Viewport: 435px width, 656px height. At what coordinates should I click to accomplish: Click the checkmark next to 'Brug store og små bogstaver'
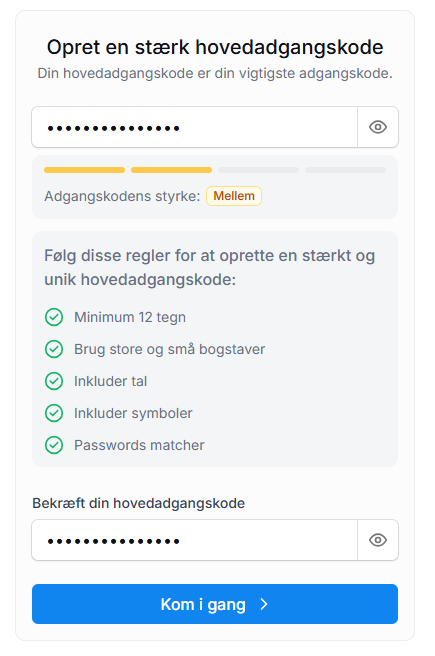tap(54, 349)
